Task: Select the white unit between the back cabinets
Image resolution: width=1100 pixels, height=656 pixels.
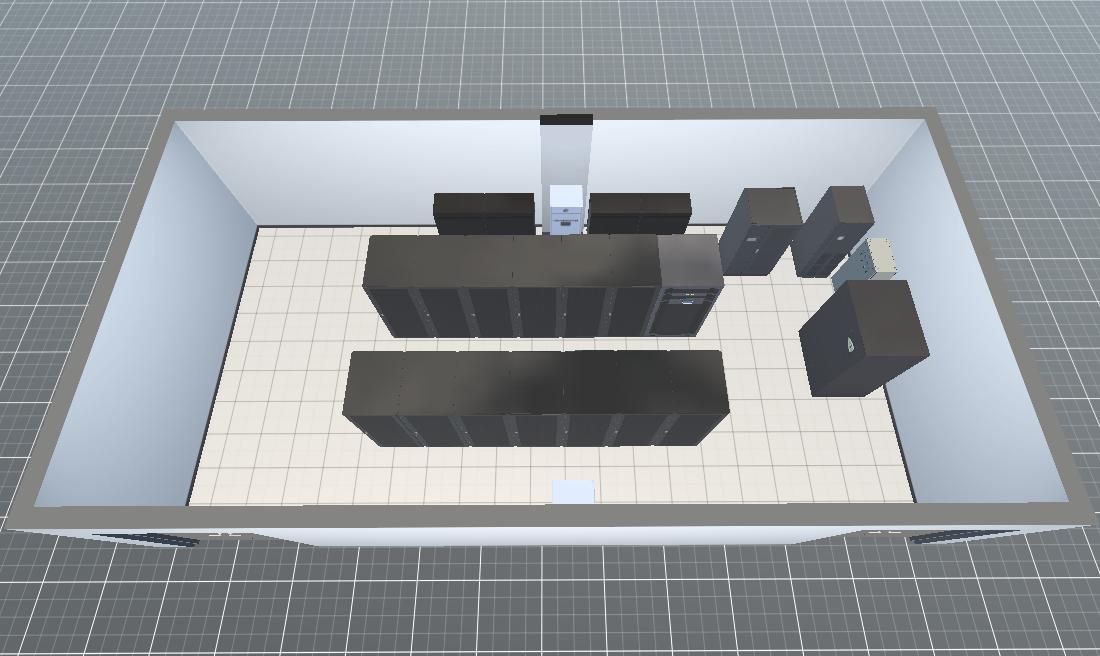Action: (566, 209)
